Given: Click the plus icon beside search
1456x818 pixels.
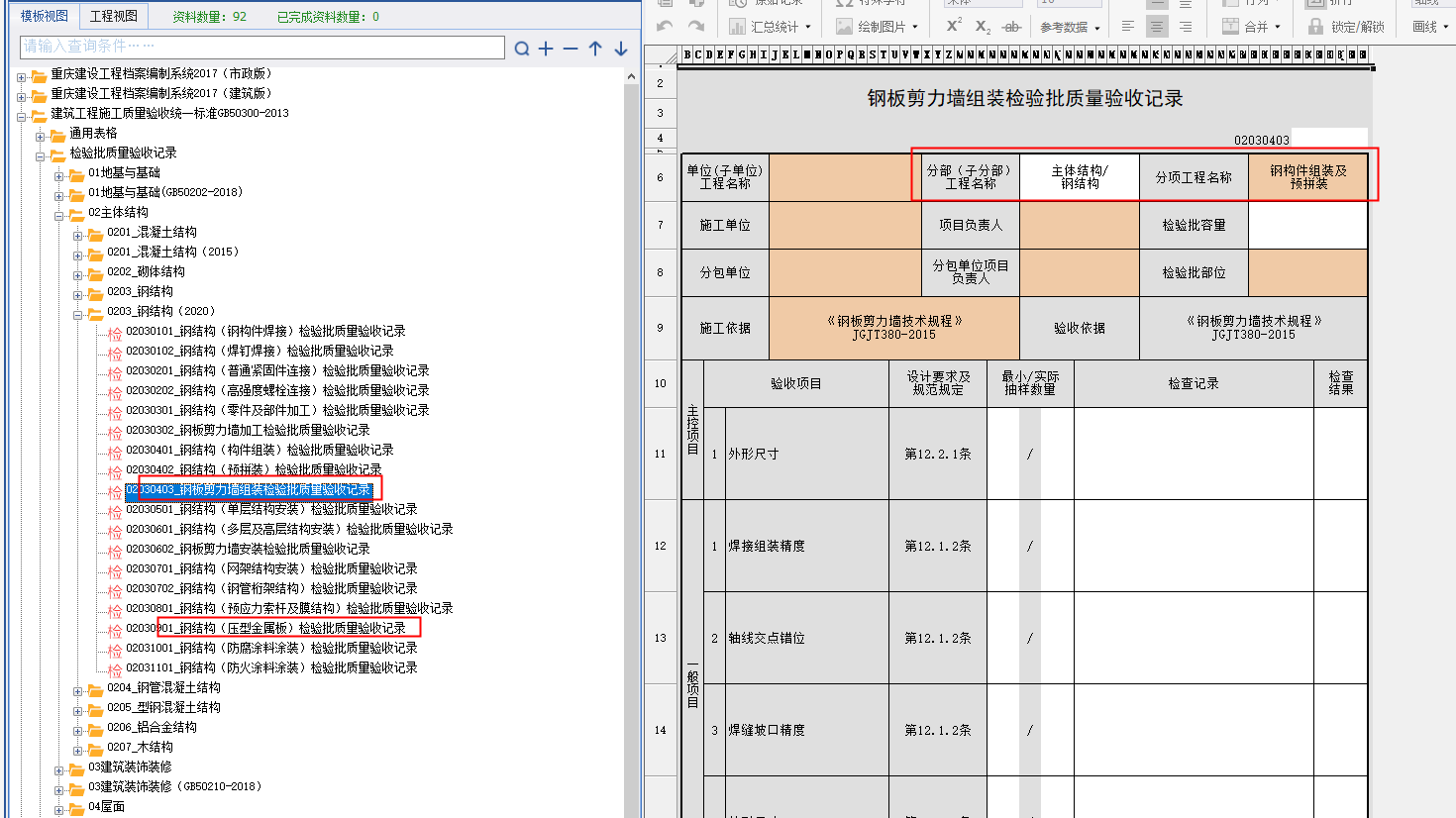Looking at the screenshot, I should coord(546,48).
